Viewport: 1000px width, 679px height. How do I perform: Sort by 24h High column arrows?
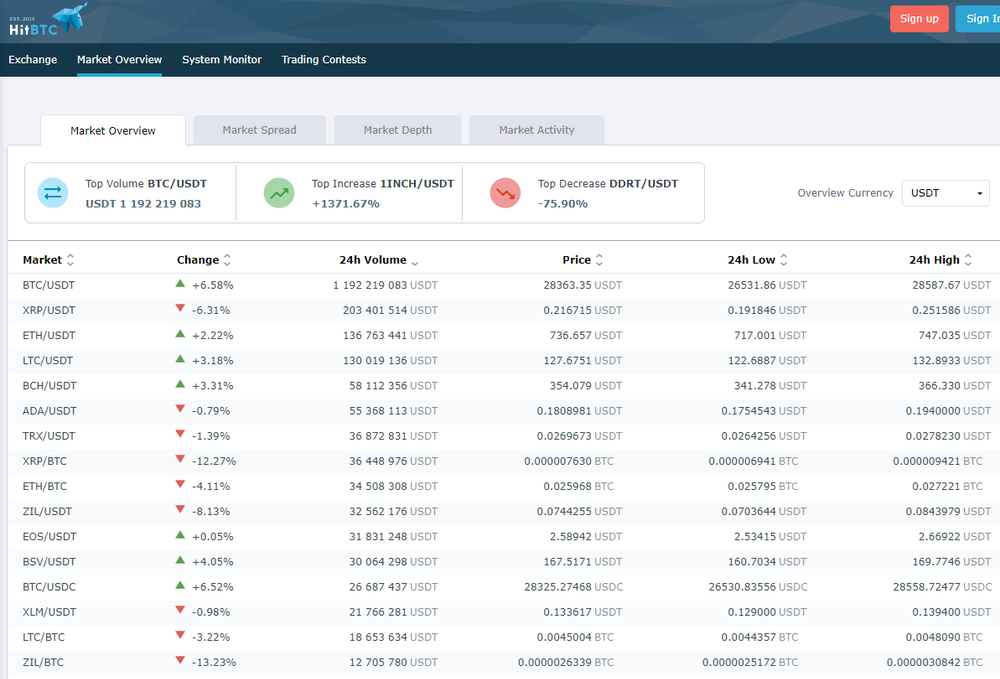coord(968,259)
